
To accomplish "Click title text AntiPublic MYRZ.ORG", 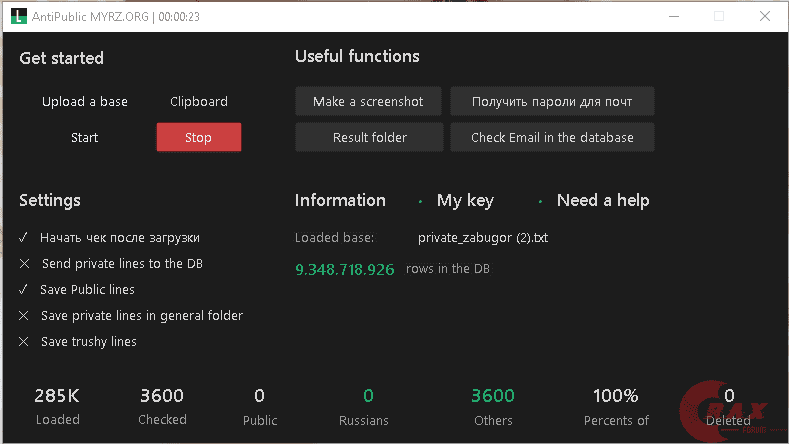I will (x=90, y=17).
